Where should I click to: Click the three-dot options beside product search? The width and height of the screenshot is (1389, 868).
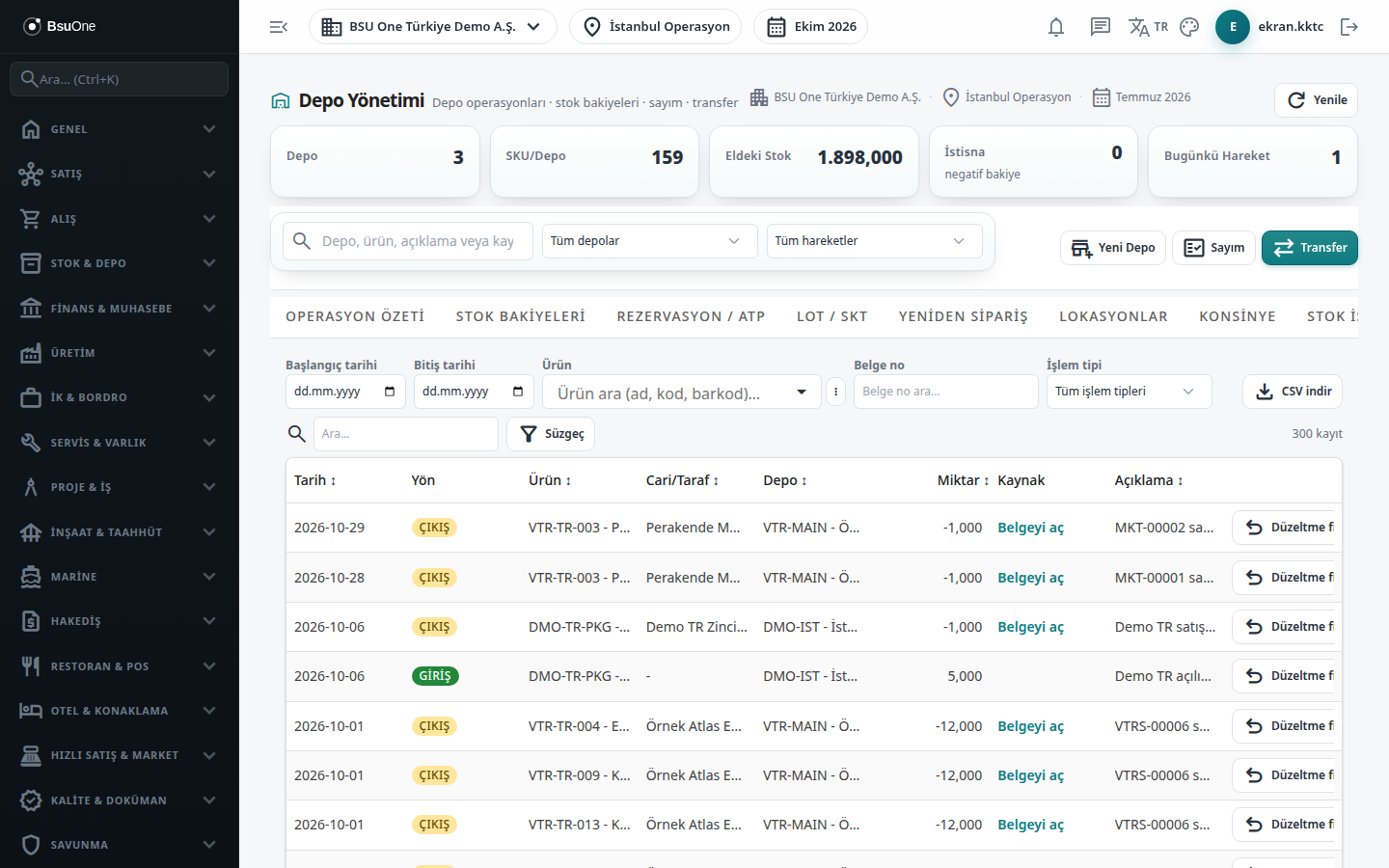836,392
